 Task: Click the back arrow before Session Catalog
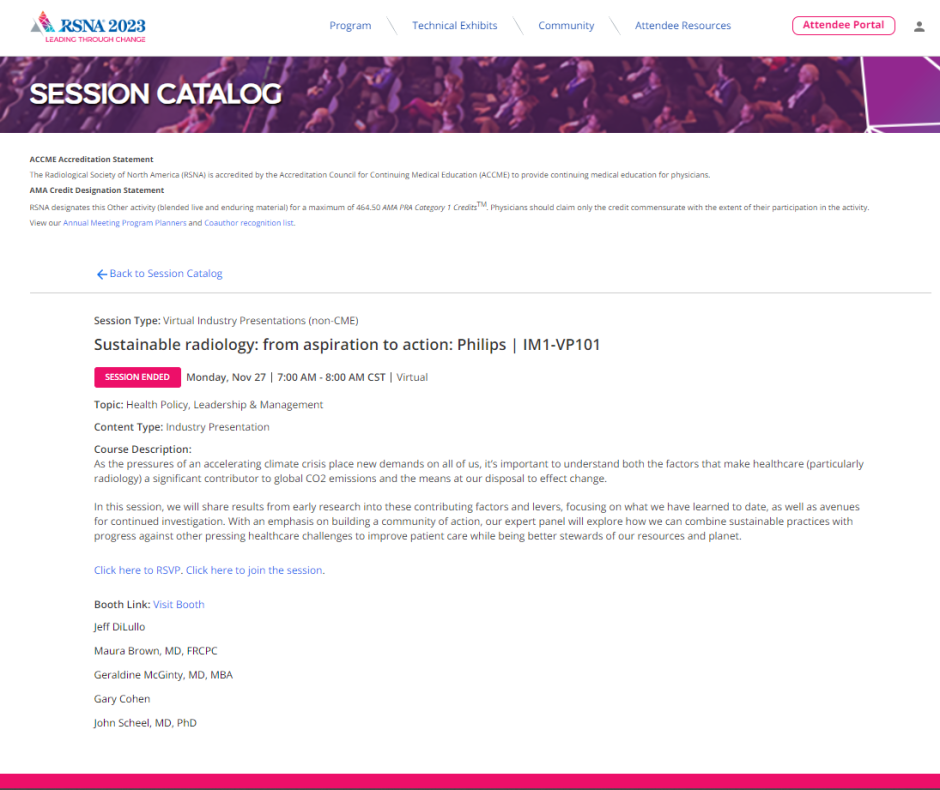pos(101,274)
